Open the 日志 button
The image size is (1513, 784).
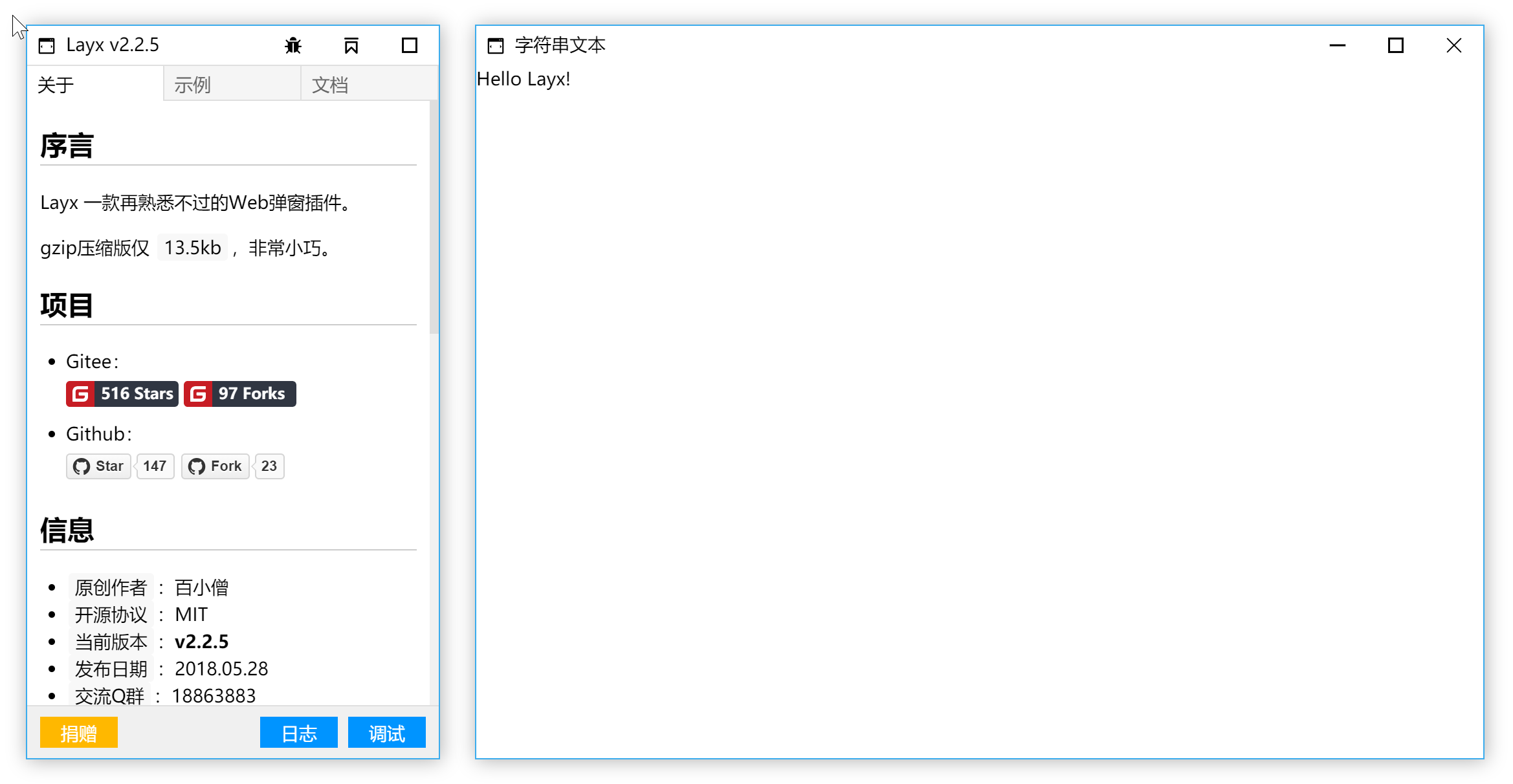click(299, 733)
